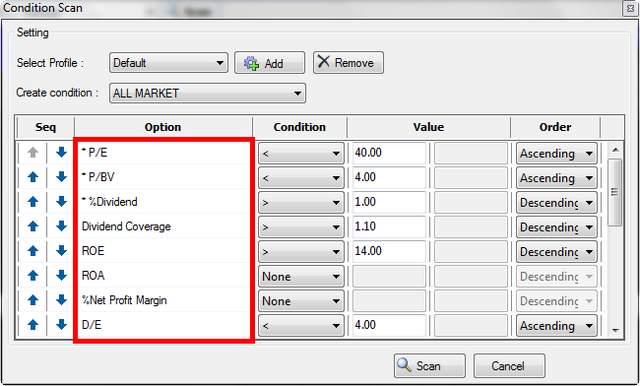The height and width of the screenshot is (386, 640).
Task: Select the %Net Profit Margin option row
Action: tap(163, 300)
